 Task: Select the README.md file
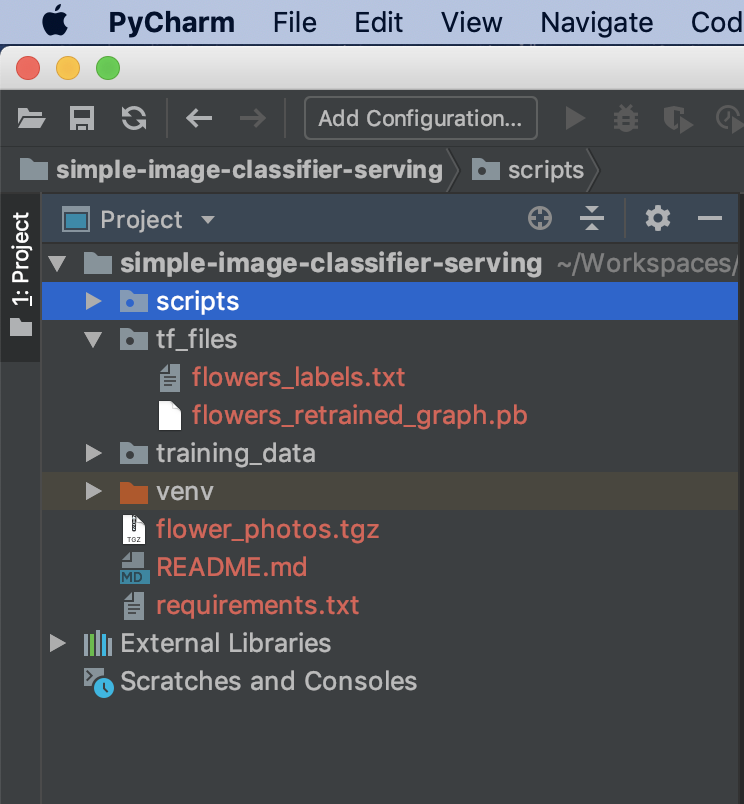pos(231,567)
